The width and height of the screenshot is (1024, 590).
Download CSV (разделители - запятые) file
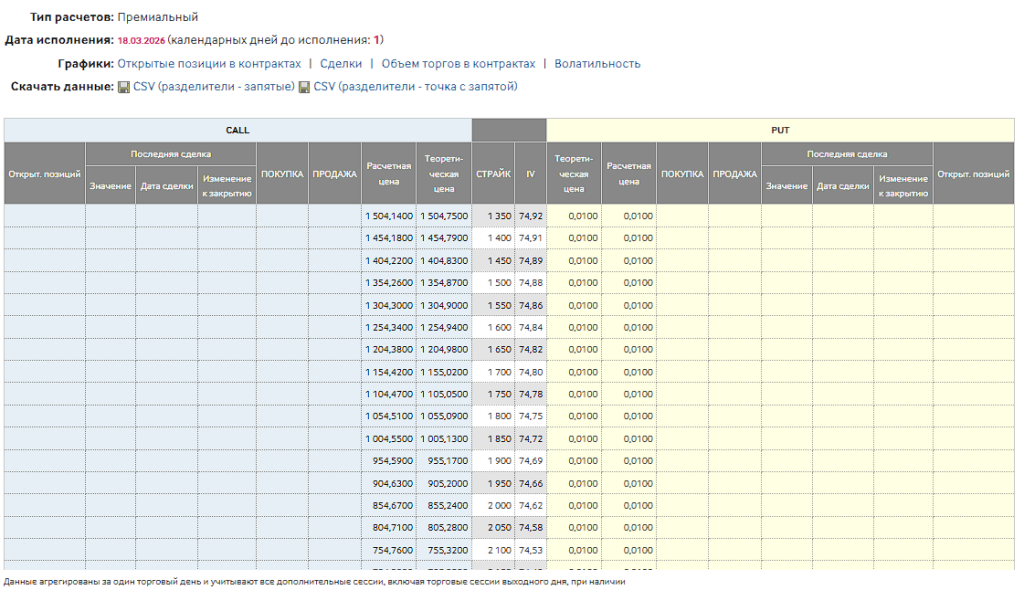pyautogui.click(x=214, y=88)
